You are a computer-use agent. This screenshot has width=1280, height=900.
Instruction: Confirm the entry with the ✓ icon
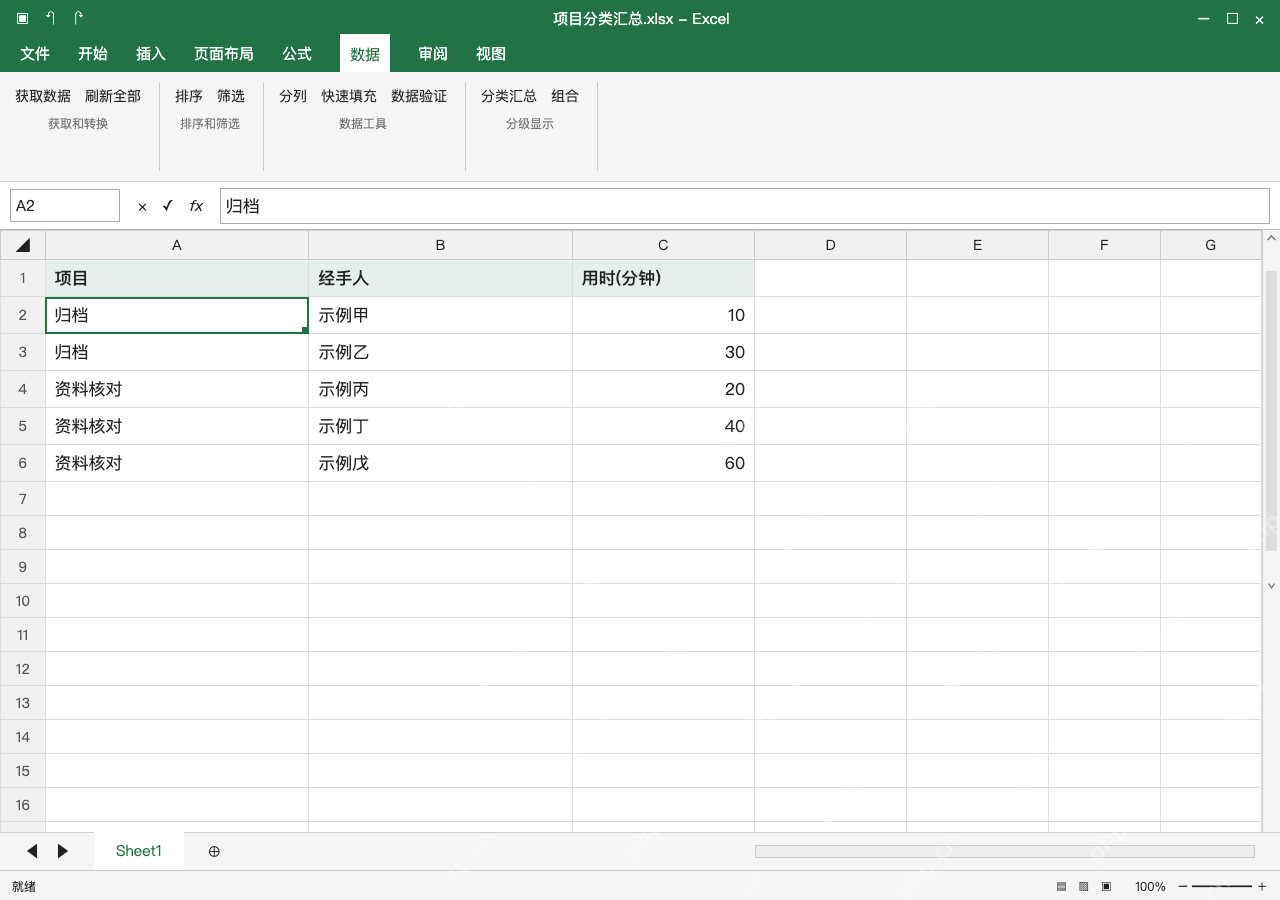[x=167, y=206]
